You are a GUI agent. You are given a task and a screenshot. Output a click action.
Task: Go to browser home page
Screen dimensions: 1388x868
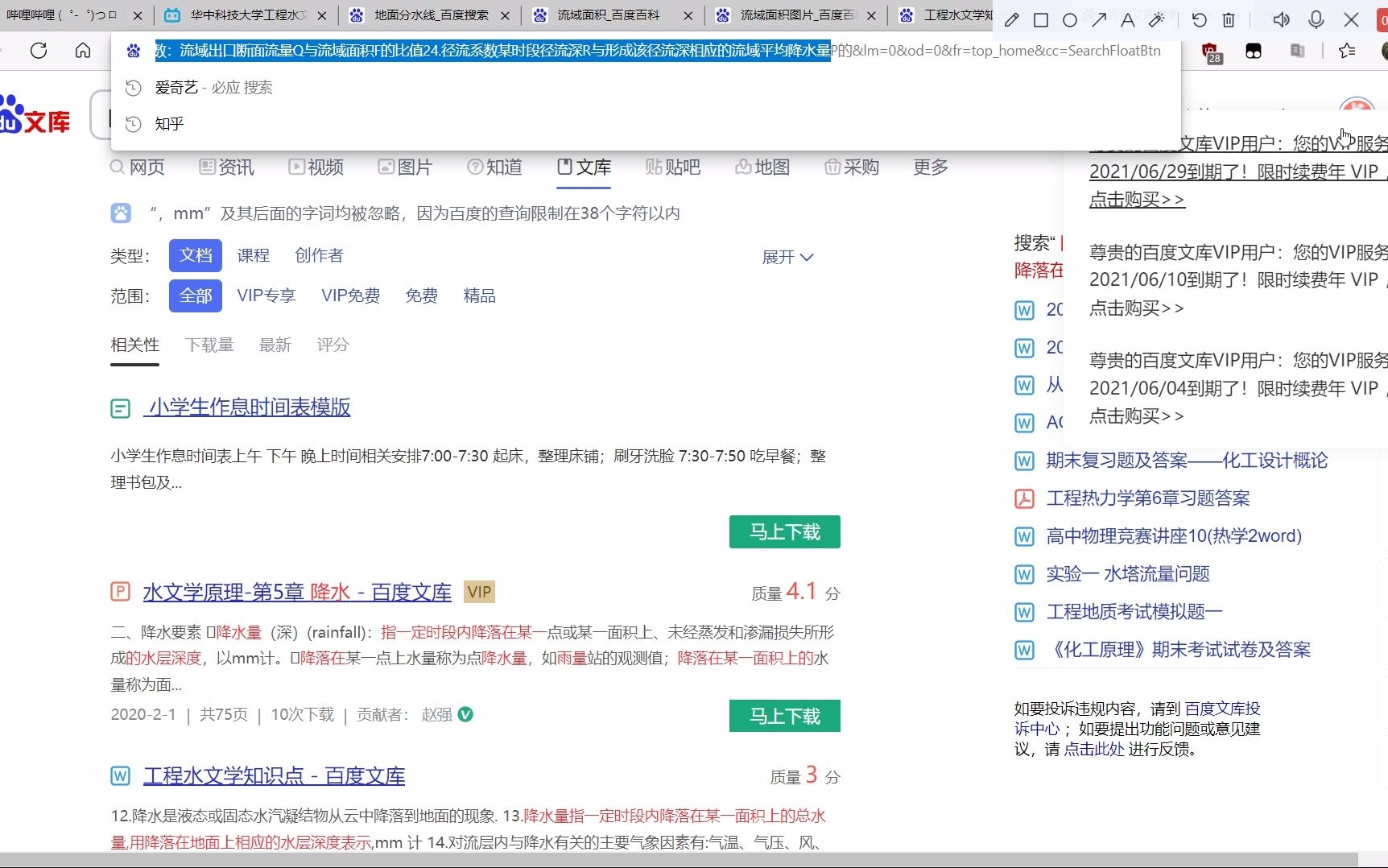(83, 51)
